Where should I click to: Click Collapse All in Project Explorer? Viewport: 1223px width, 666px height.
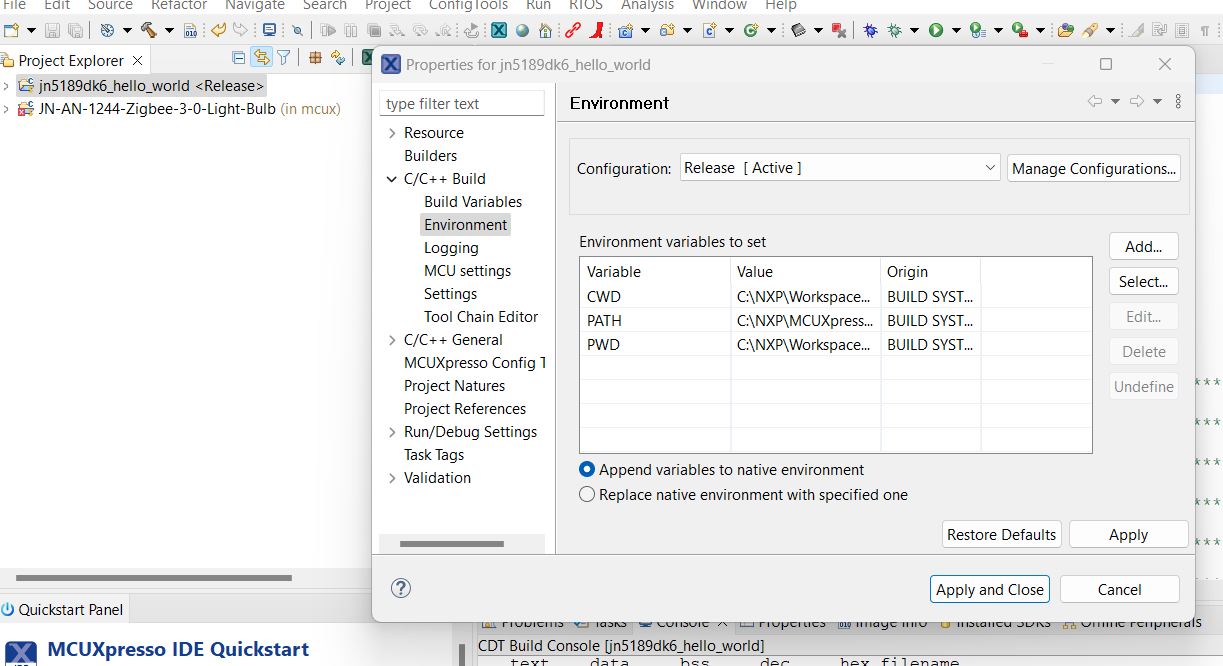pos(238,59)
